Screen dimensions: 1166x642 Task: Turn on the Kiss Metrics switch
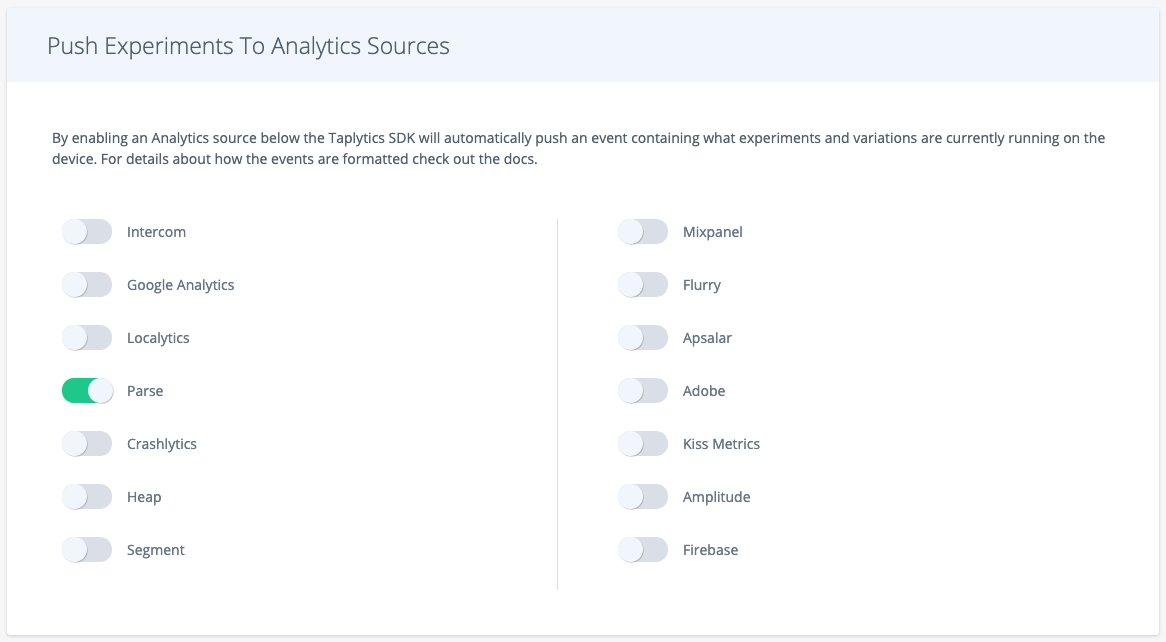pyautogui.click(x=643, y=444)
